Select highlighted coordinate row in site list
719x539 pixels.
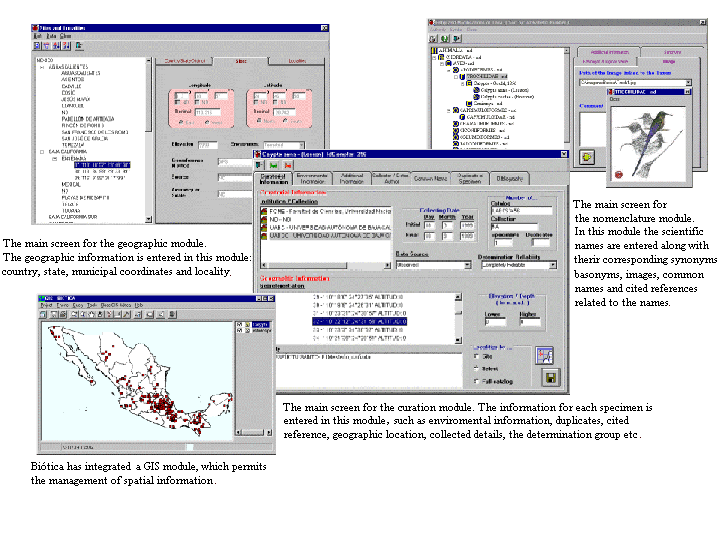[x=359, y=322]
